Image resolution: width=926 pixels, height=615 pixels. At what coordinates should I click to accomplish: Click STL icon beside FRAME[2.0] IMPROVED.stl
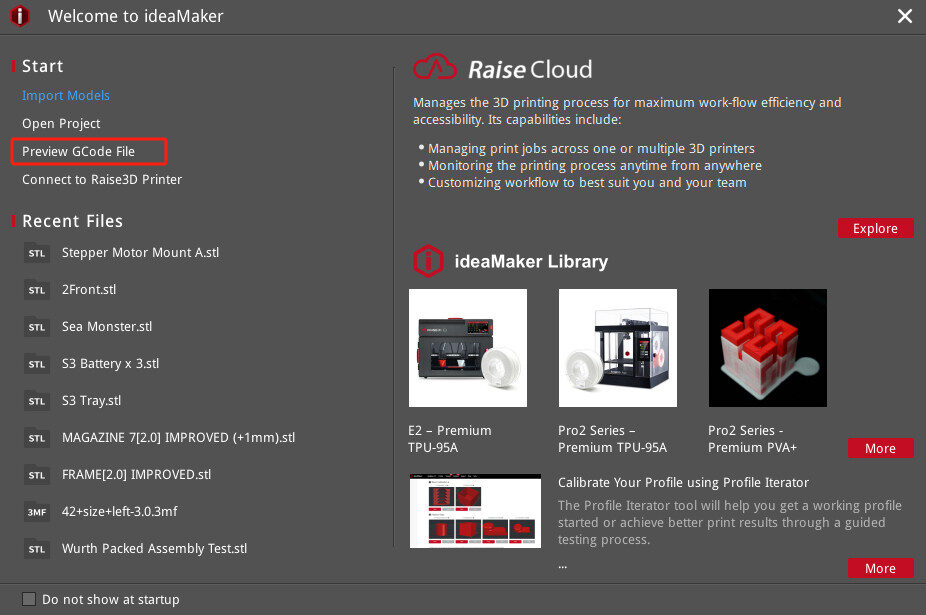(x=37, y=475)
